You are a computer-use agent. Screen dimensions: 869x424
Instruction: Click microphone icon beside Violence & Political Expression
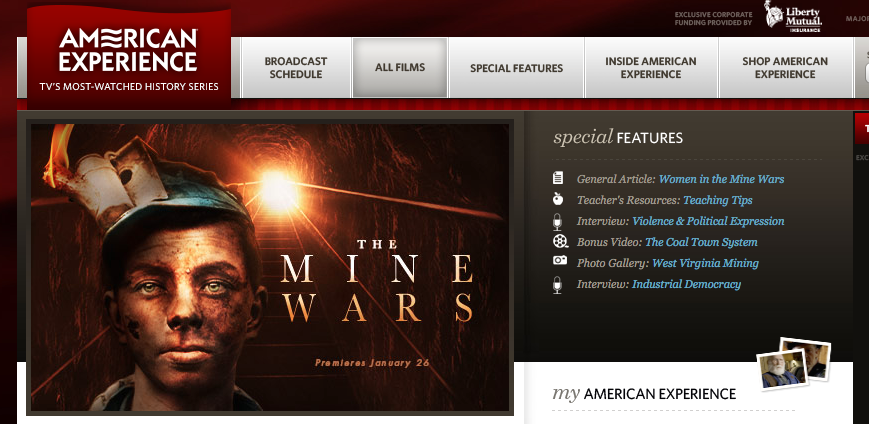coord(558,221)
